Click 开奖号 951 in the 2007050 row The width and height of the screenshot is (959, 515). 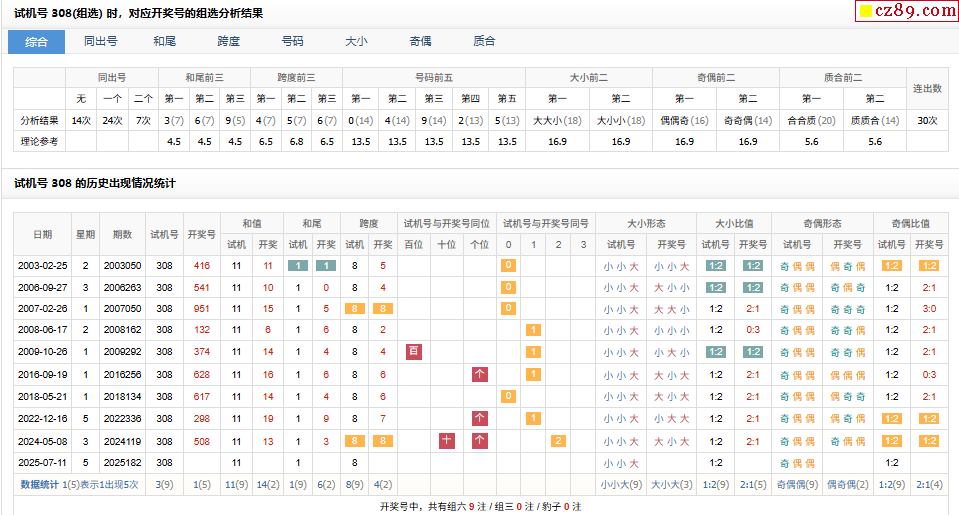coord(202,308)
